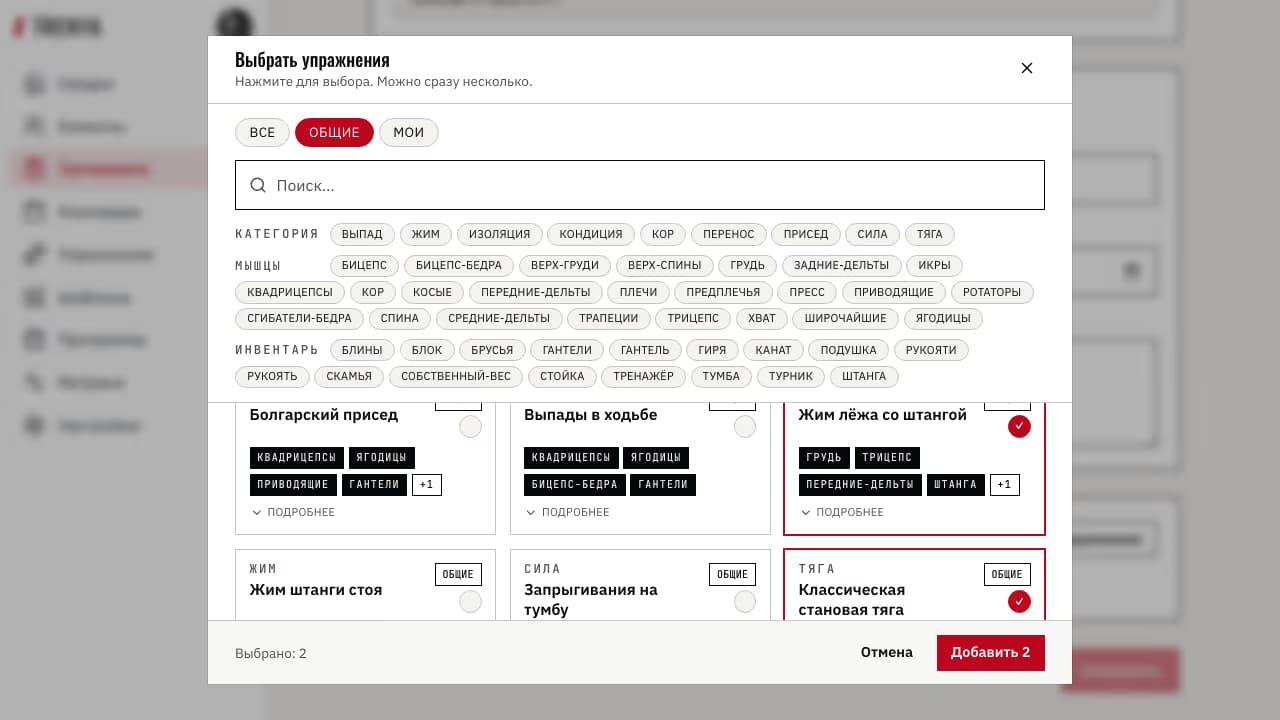Filter muscles by ПРЕДПЛЕЧЬЯ

coord(724,292)
